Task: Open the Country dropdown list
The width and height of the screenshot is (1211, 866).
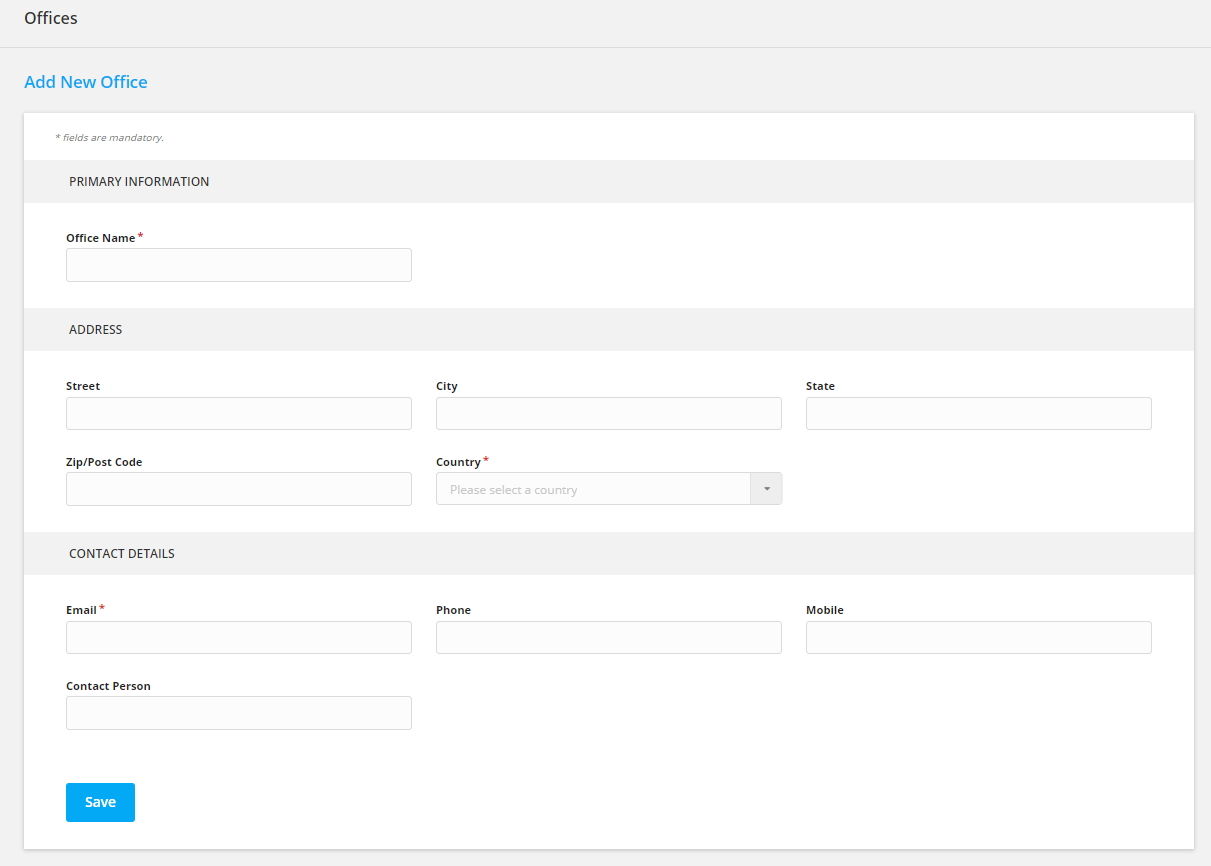Action: 609,489
